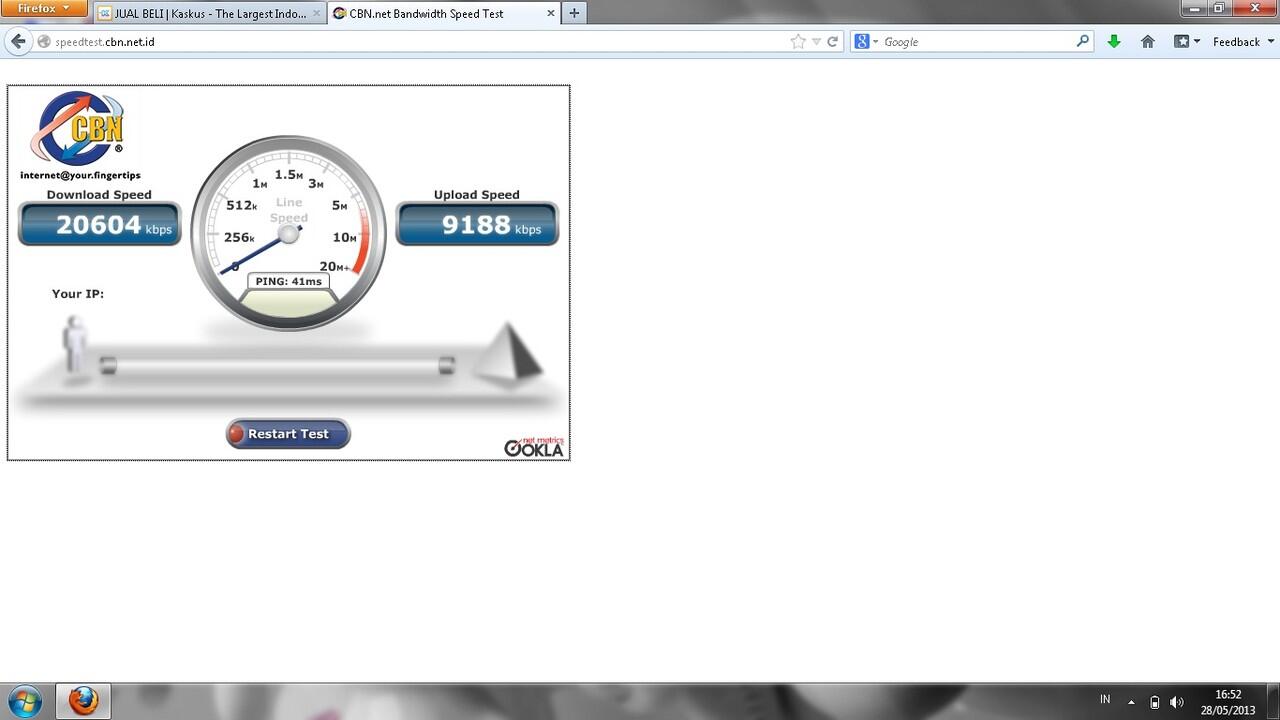Open the Windows Start button

(24, 701)
